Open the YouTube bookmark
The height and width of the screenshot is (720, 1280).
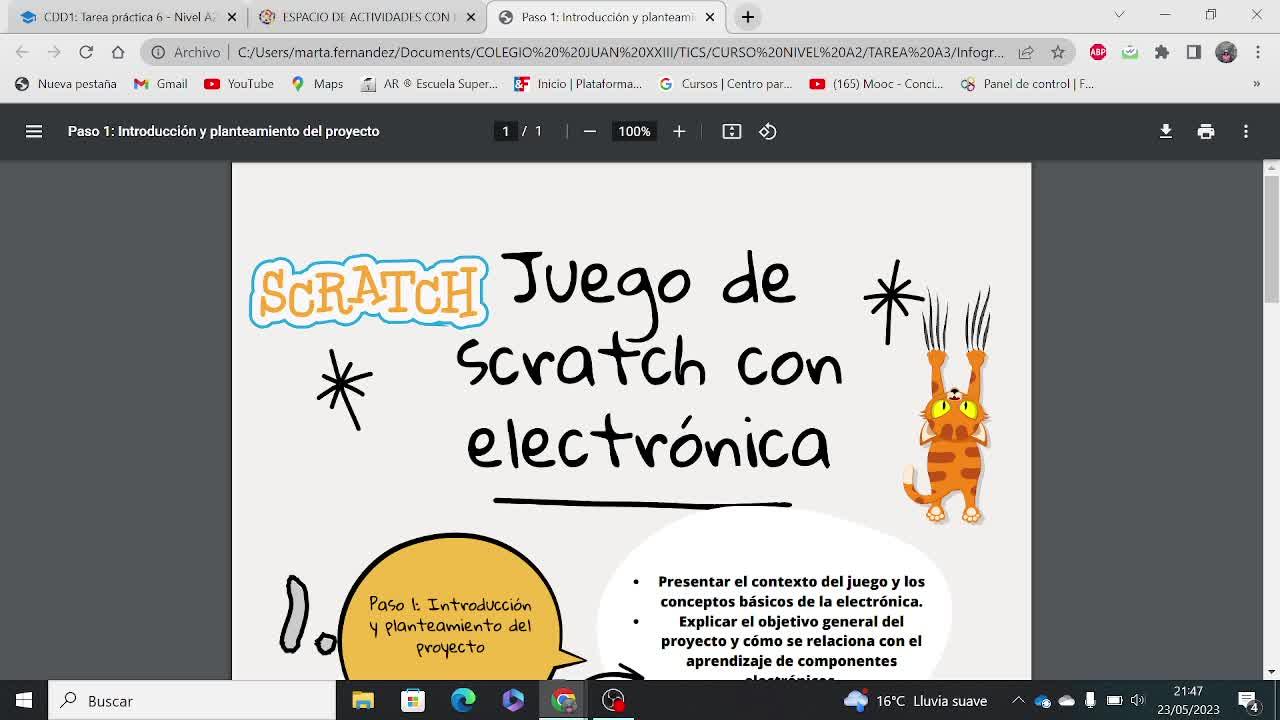click(239, 84)
